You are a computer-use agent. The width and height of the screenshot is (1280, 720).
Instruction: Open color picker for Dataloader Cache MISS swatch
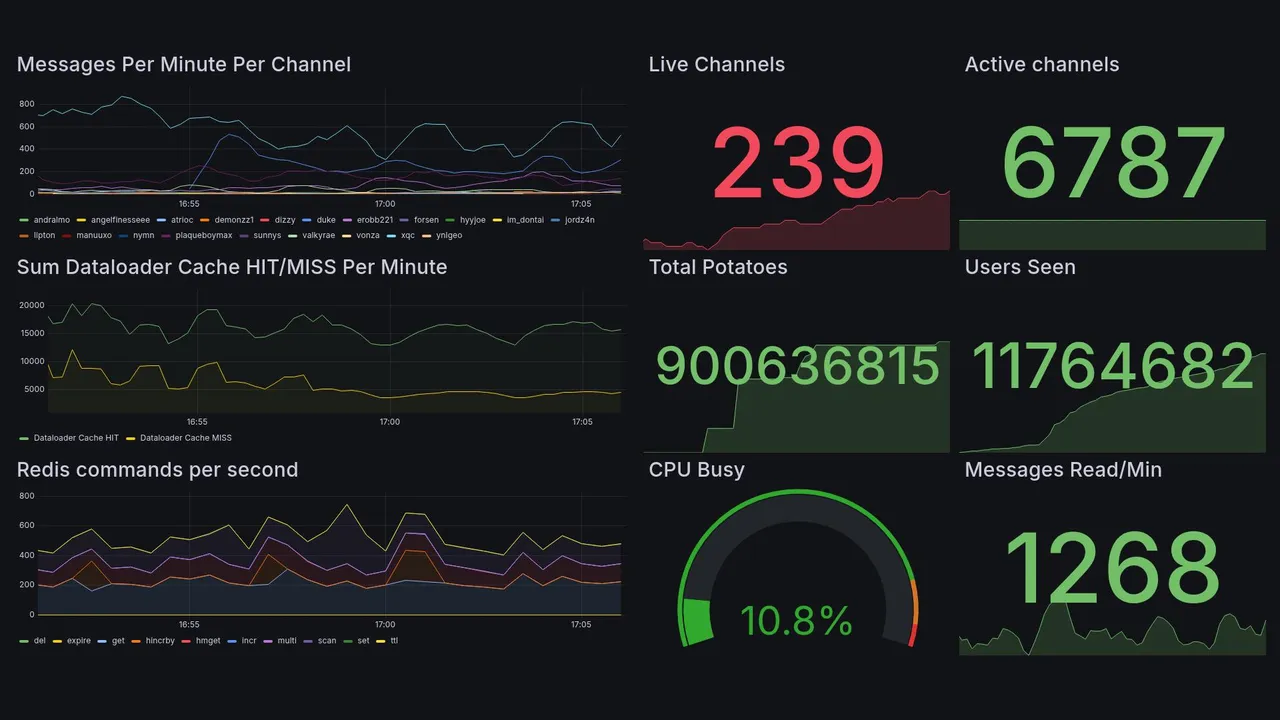coord(130,438)
